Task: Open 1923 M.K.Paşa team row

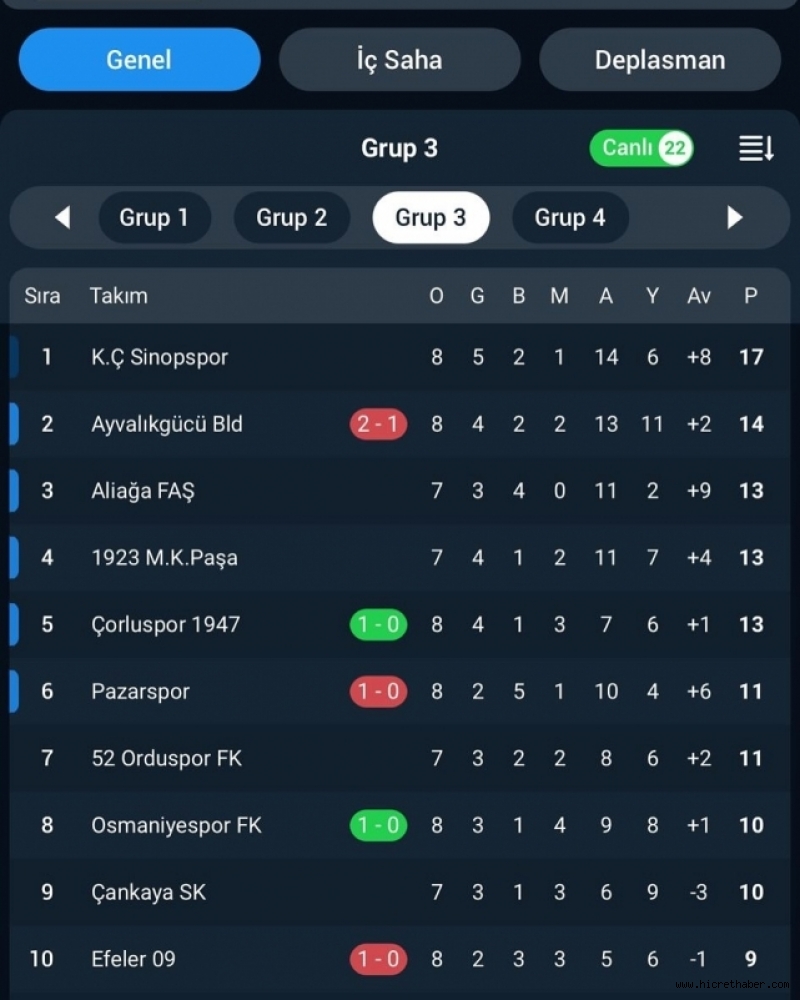Action: 400,558
